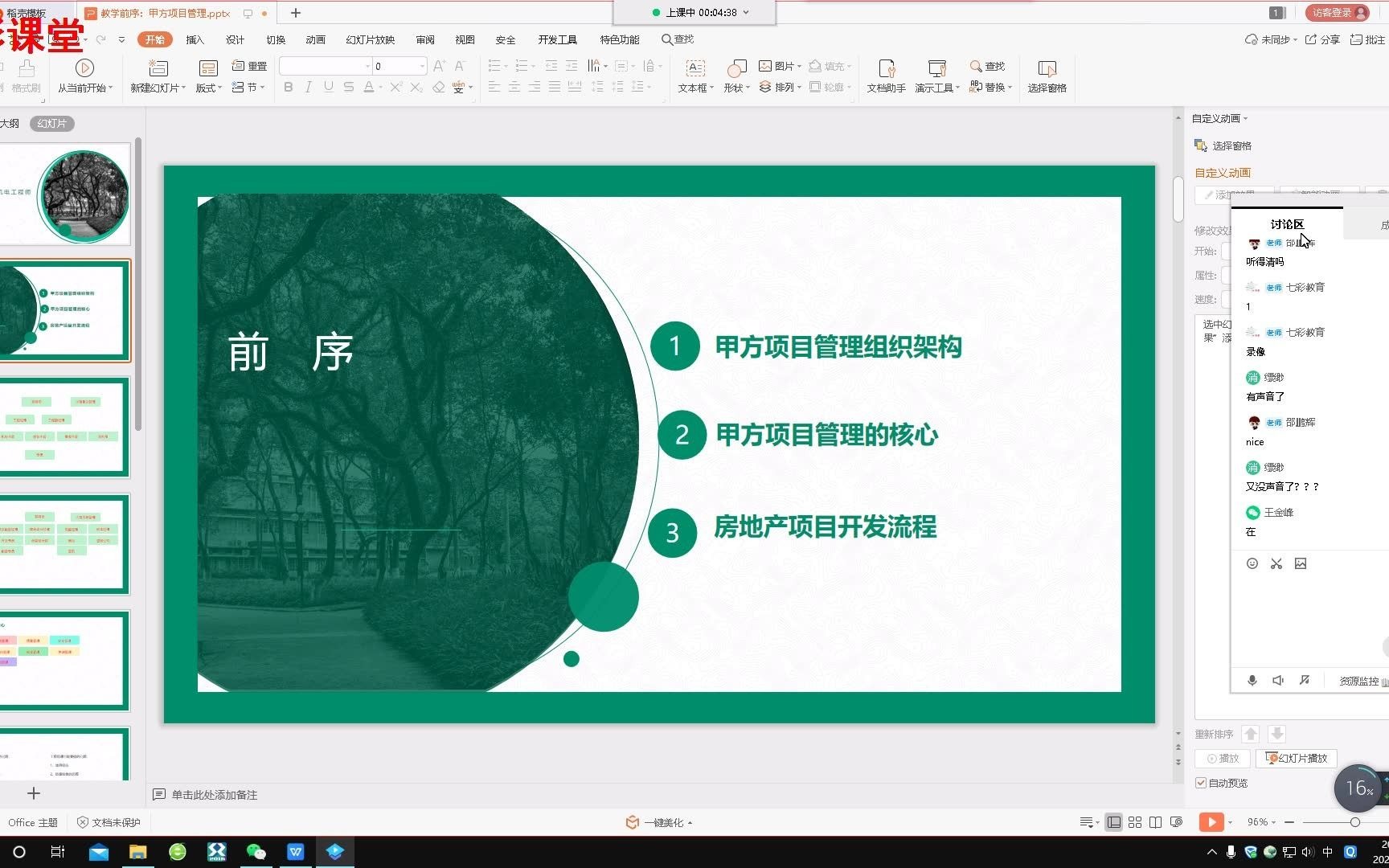
Task: Open the 形状 shapes tool
Action: pyautogui.click(x=732, y=76)
